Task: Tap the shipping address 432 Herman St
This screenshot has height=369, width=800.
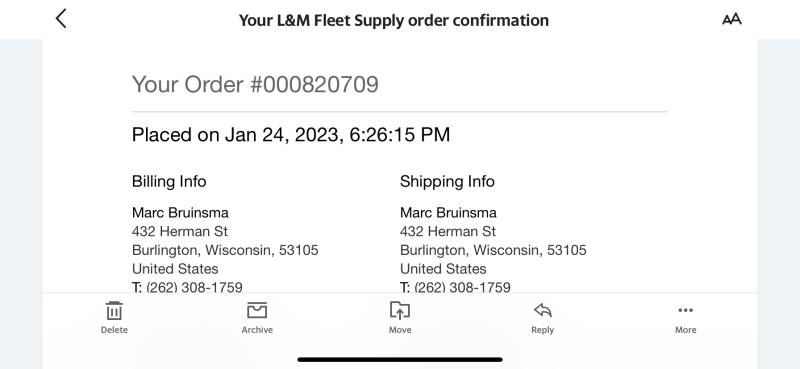Action: pyautogui.click(x=448, y=231)
